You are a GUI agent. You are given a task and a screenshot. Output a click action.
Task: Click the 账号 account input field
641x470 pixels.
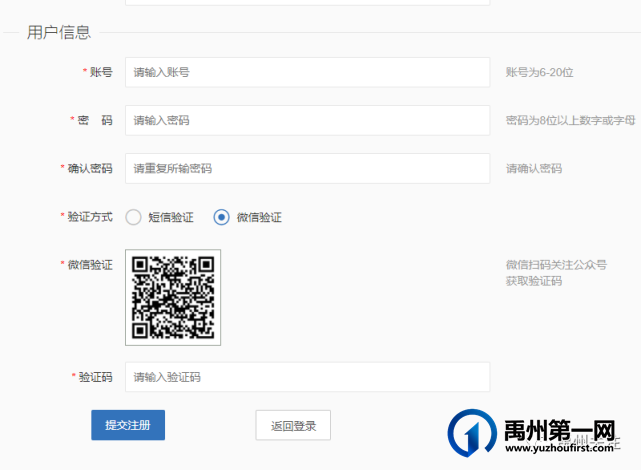[x=307, y=72]
